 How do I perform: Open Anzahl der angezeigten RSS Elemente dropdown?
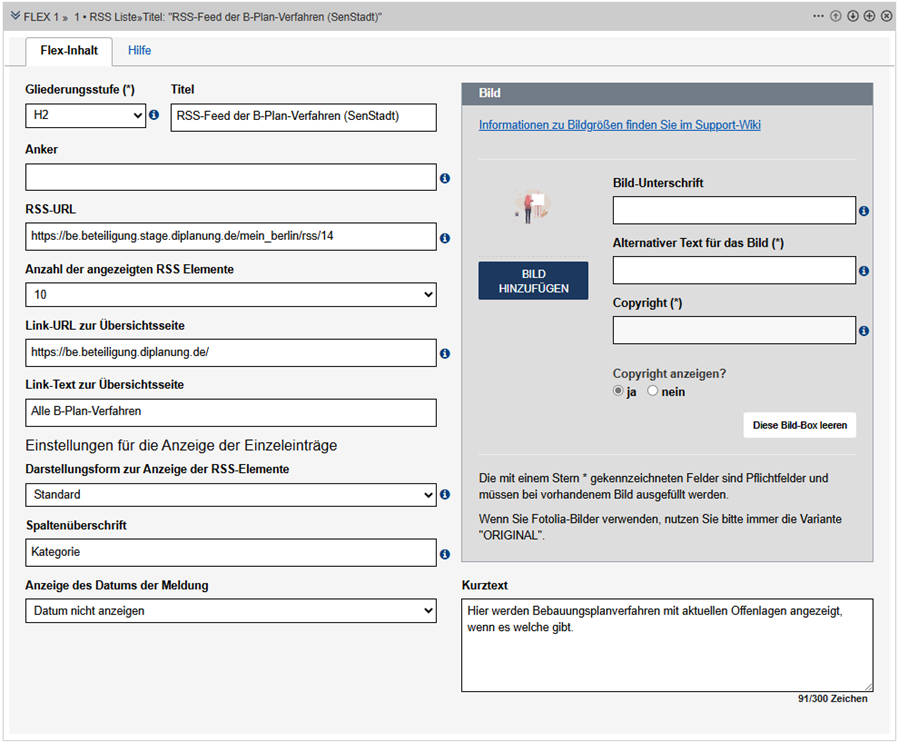tap(231, 295)
